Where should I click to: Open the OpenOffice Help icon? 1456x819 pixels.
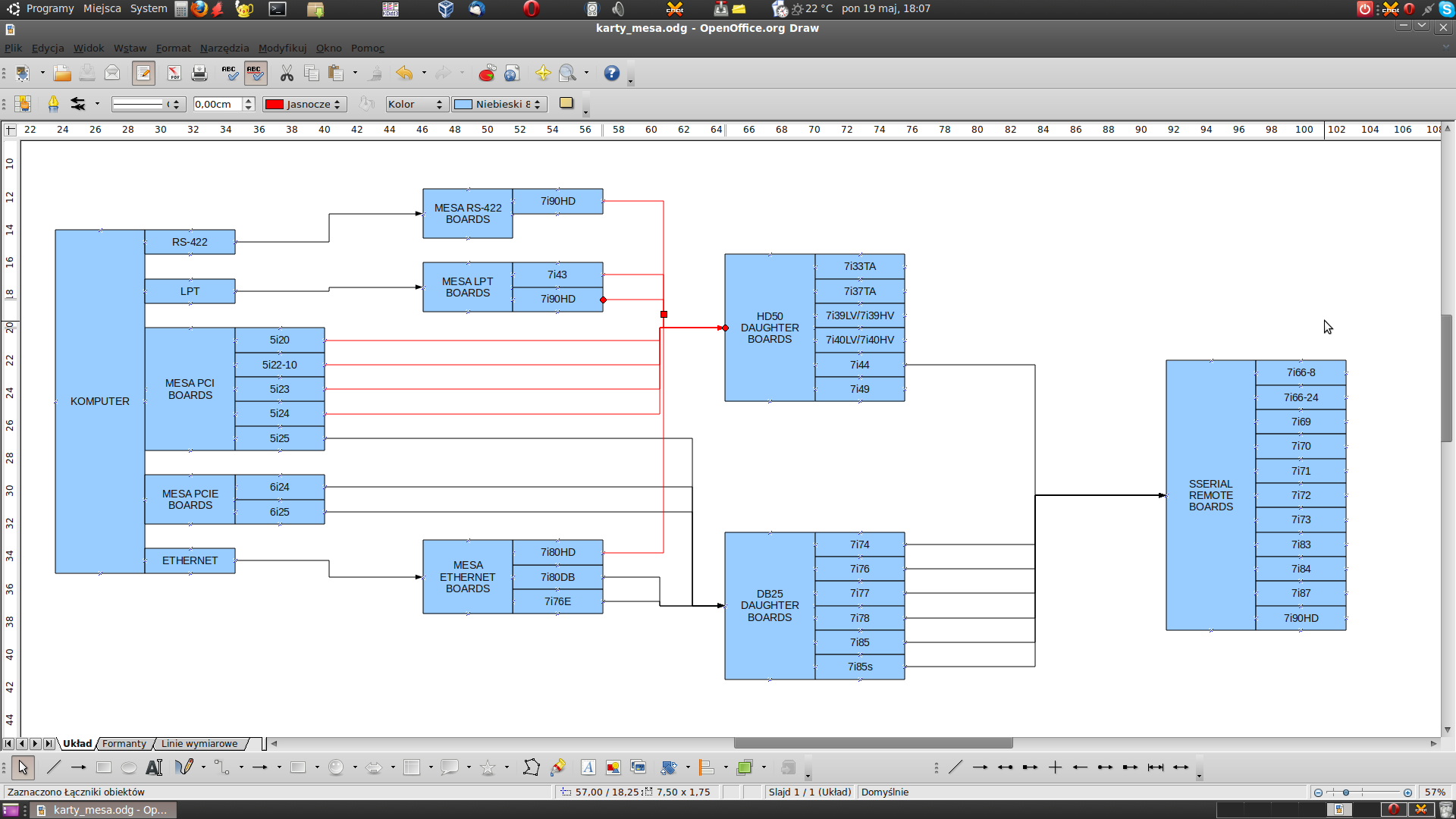612,73
